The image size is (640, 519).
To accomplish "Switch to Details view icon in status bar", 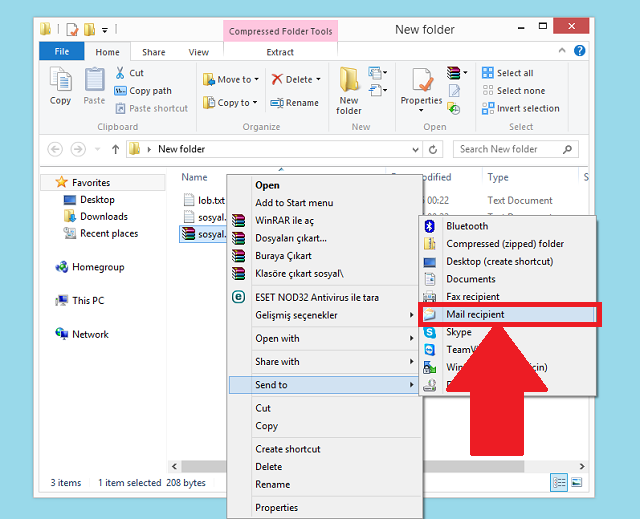I will tap(559, 483).
